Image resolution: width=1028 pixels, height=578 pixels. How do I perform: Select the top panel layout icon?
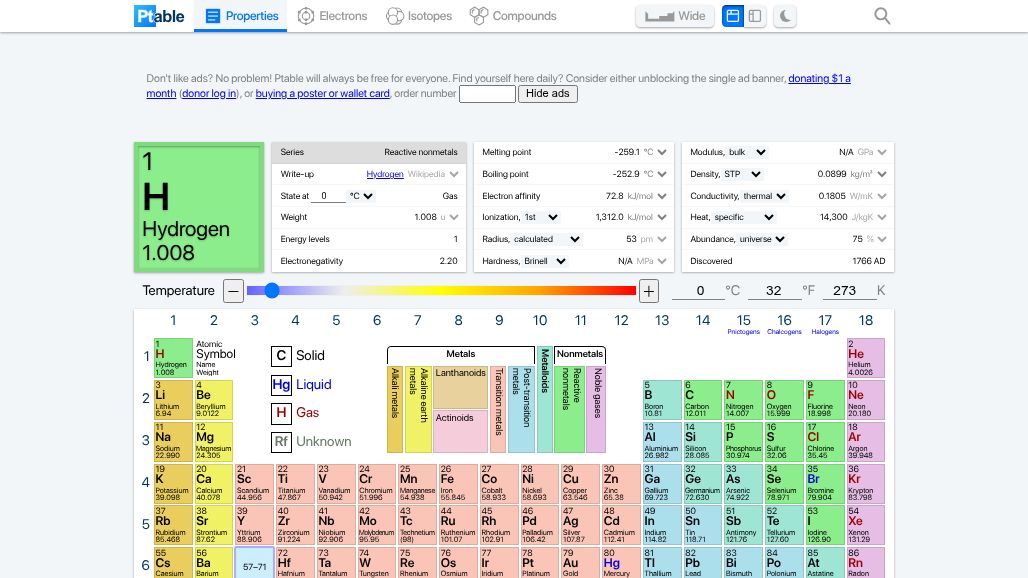[733, 16]
